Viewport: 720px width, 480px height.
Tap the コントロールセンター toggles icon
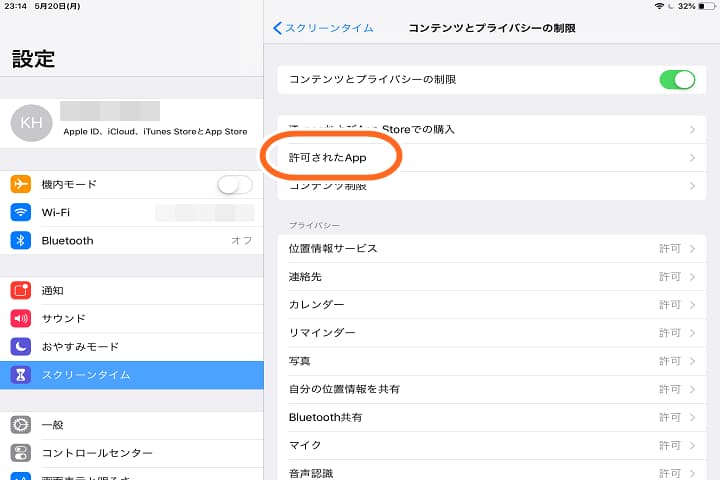21,453
